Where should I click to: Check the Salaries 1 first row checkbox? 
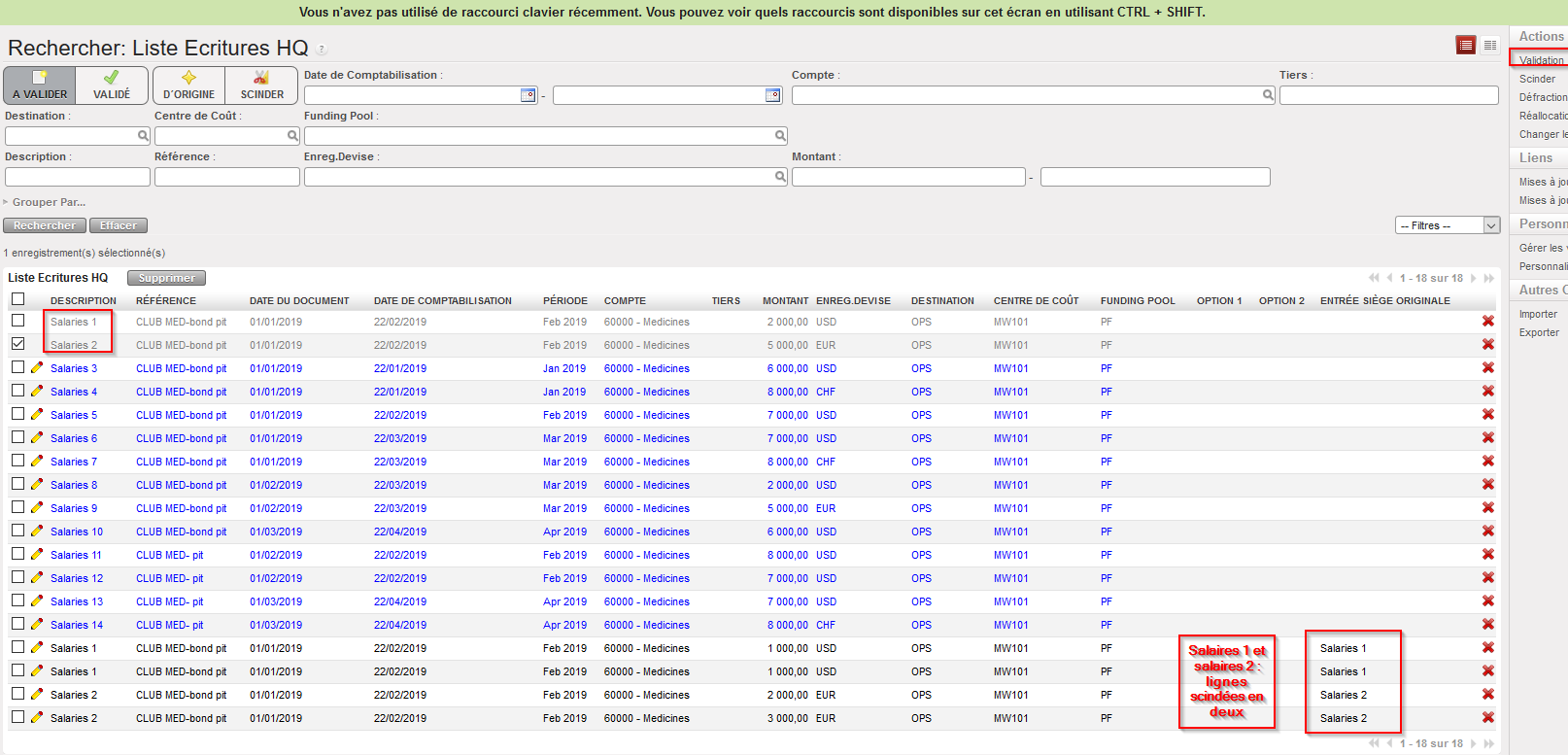pyautogui.click(x=17, y=321)
